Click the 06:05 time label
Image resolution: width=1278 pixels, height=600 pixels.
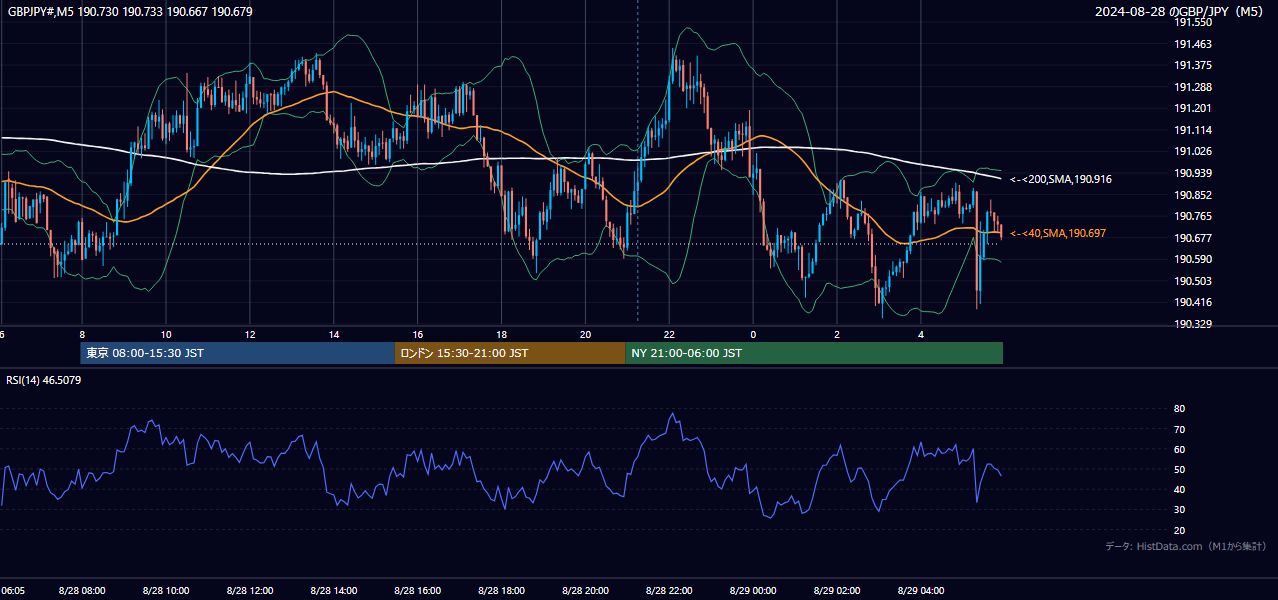13,591
